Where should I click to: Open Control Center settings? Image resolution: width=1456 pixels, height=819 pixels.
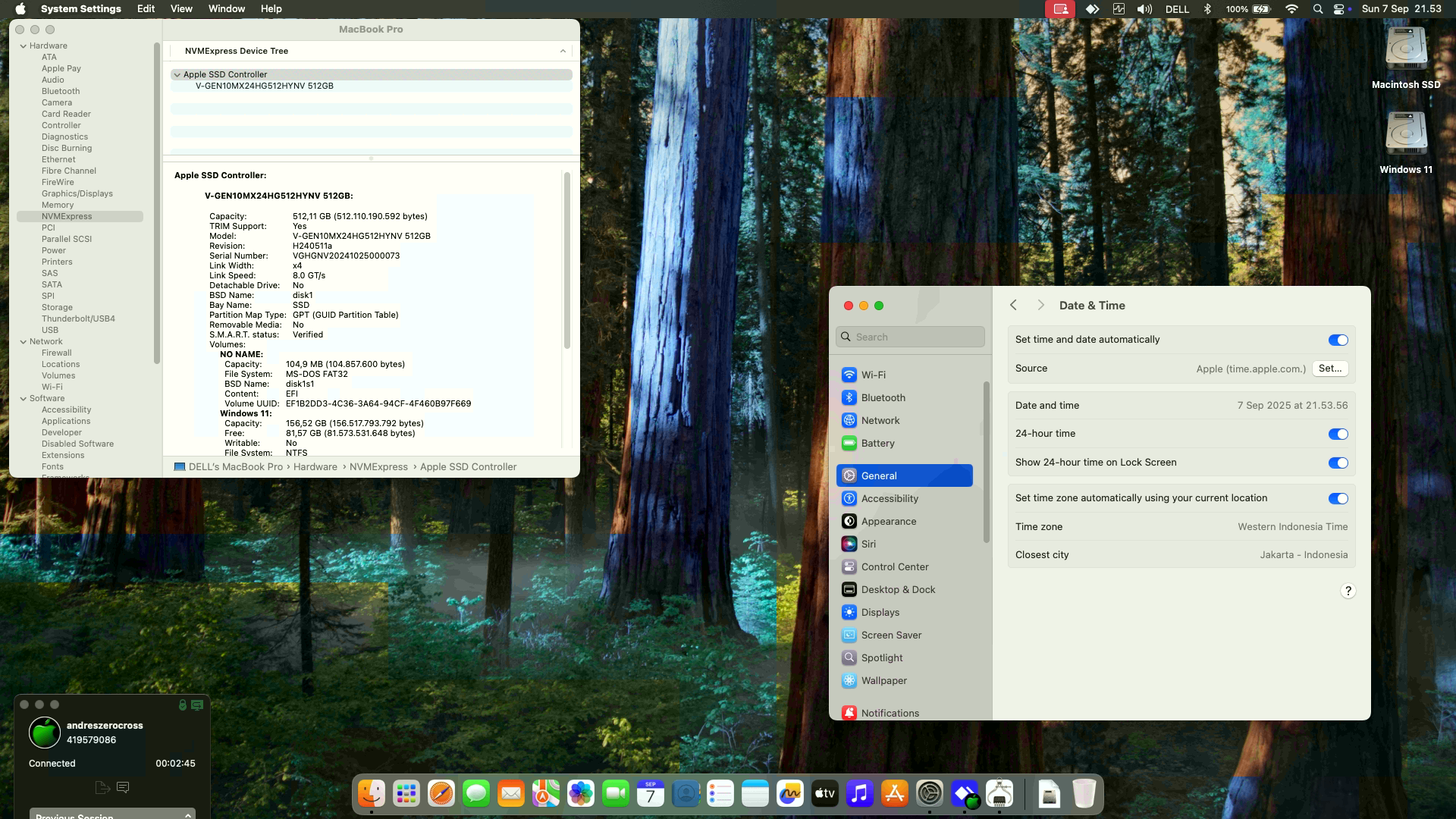pos(904,566)
